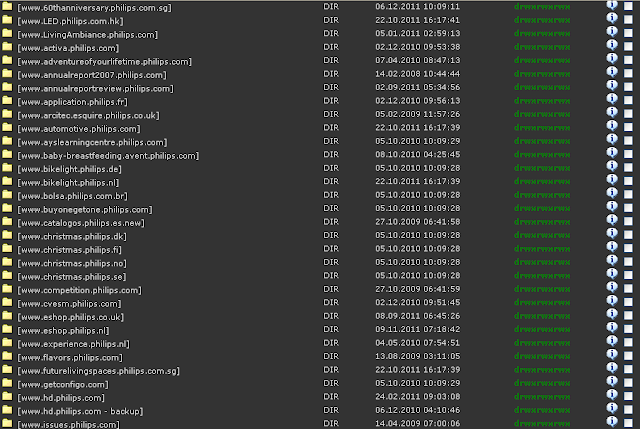Viewport: 640px width, 429px height.
Task: Click date 27.10.2009 06:41:58
Action: point(418,222)
